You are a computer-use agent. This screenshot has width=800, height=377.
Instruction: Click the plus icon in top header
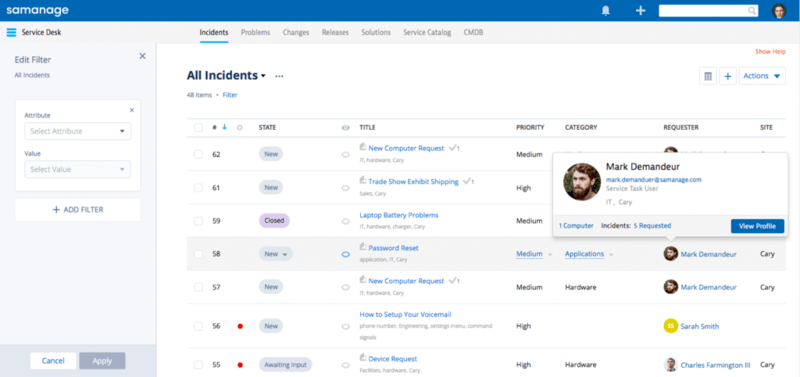coord(640,11)
